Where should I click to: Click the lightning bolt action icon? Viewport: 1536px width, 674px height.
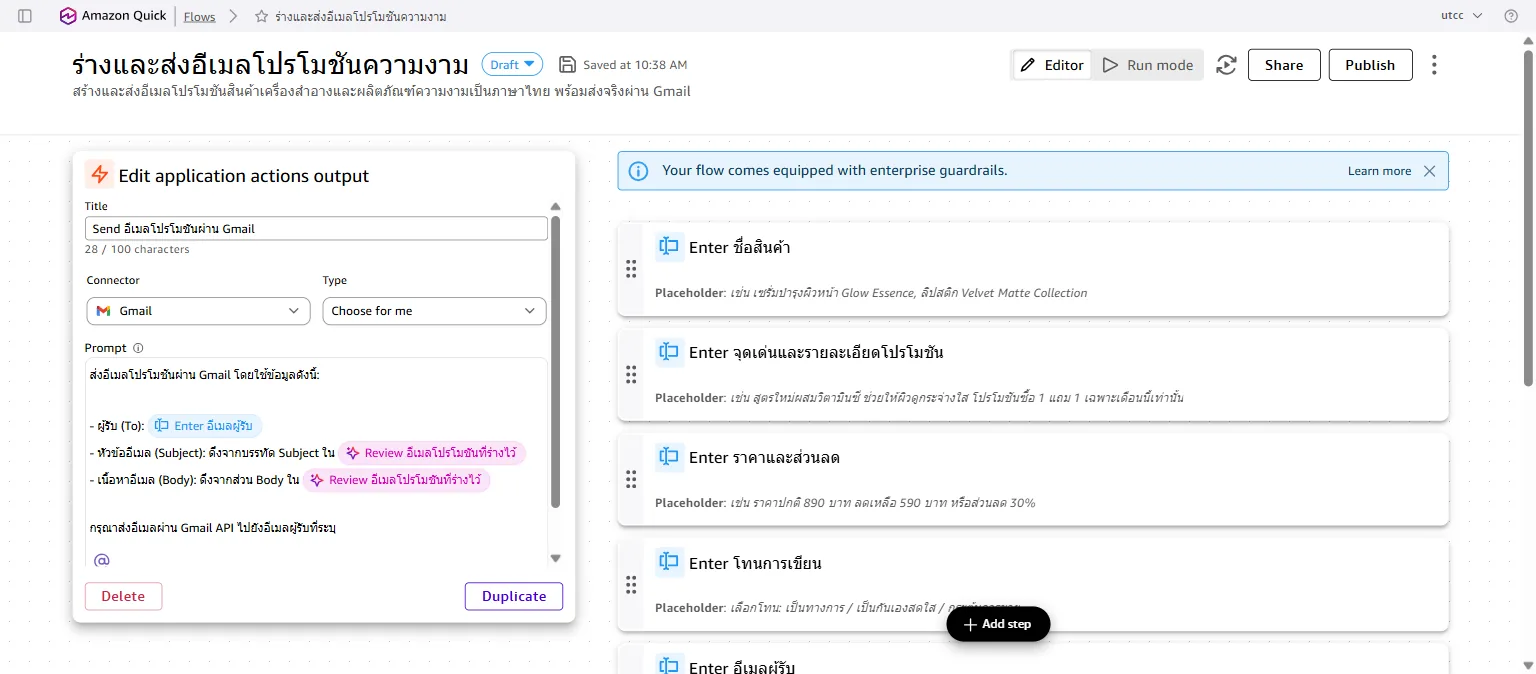(99, 175)
